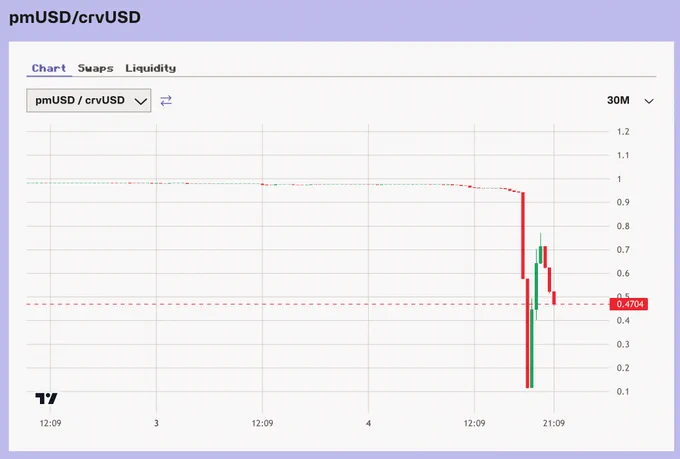This screenshot has width=680, height=459.
Task: Click the pmUSD/crvUSD page heading
Action: coord(75,18)
